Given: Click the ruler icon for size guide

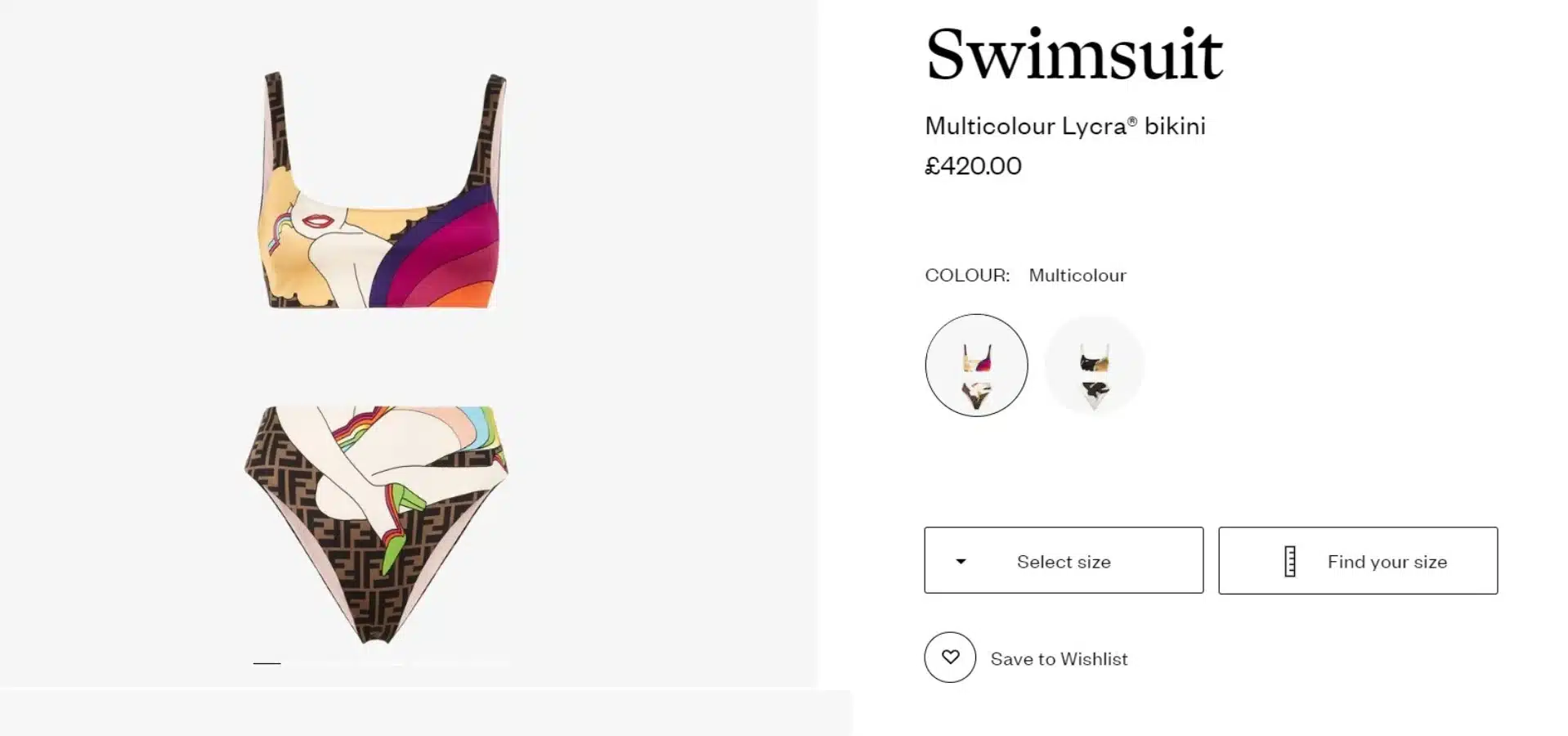Looking at the screenshot, I should (1290, 562).
